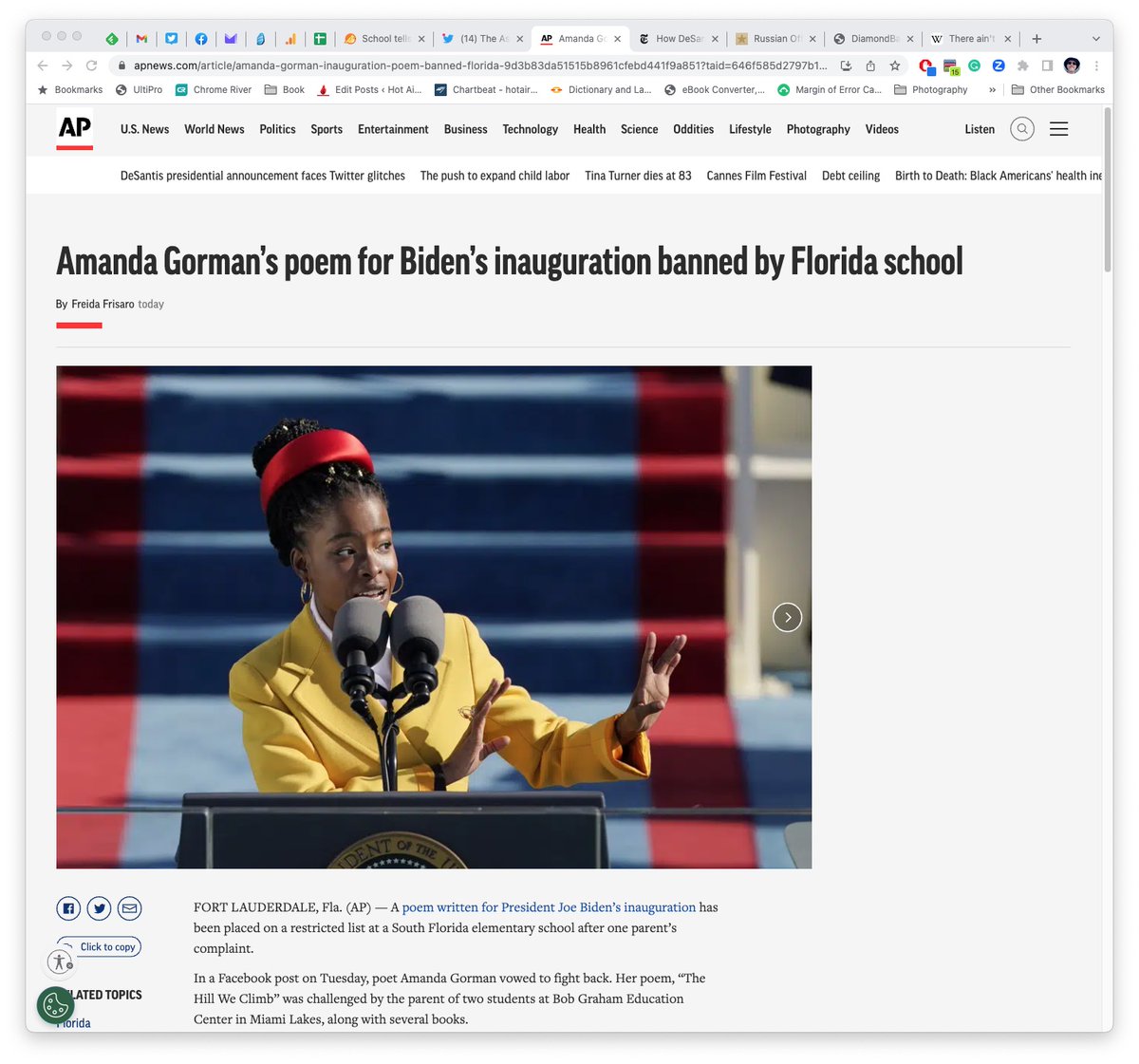Open the pinned Facebook tab

pyautogui.click(x=200, y=39)
